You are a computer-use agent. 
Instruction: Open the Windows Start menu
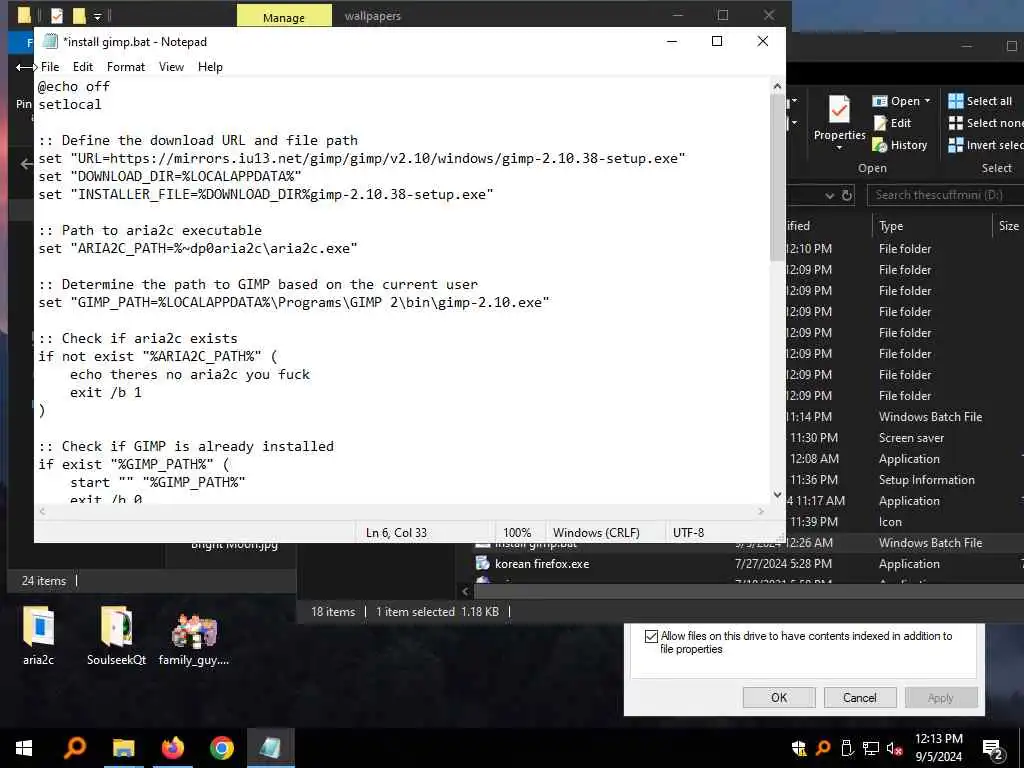tap(24, 748)
